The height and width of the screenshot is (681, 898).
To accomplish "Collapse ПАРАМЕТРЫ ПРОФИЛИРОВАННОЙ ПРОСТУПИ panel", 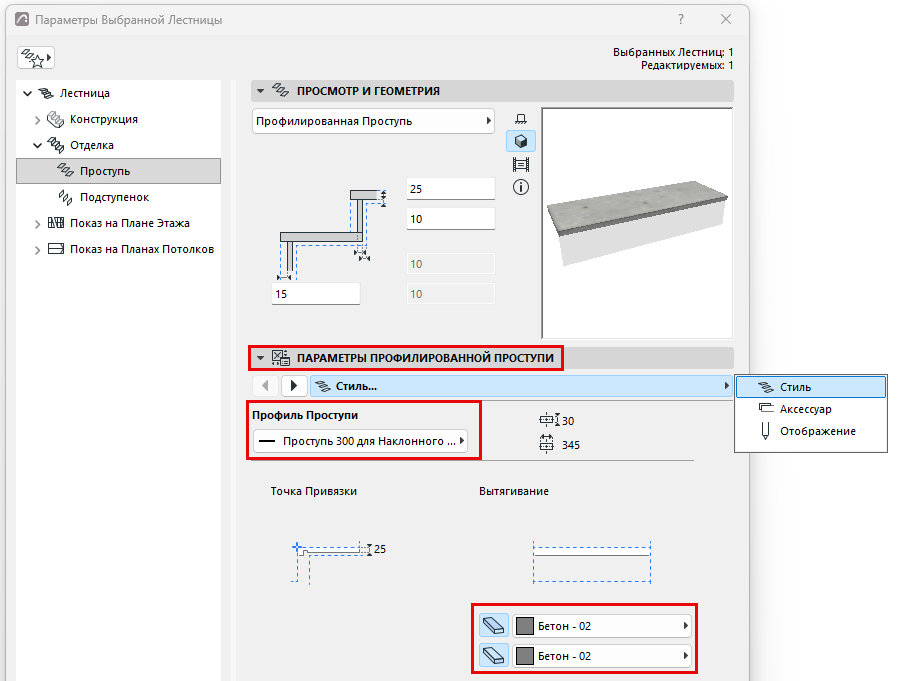I will point(261,358).
